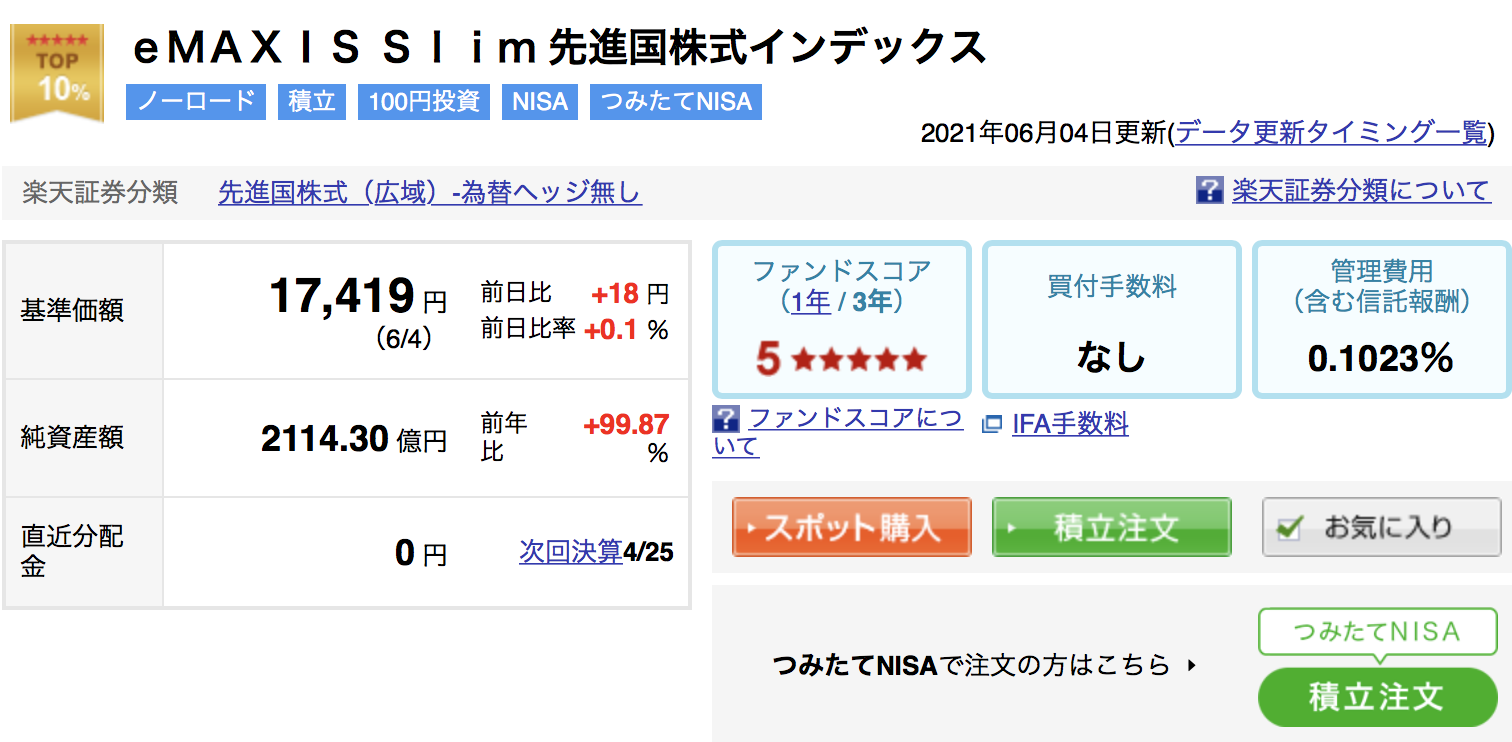Screen dimensions: 1512x742
Task: Select the 積立 tag
Action: click(x=312, y=101)
